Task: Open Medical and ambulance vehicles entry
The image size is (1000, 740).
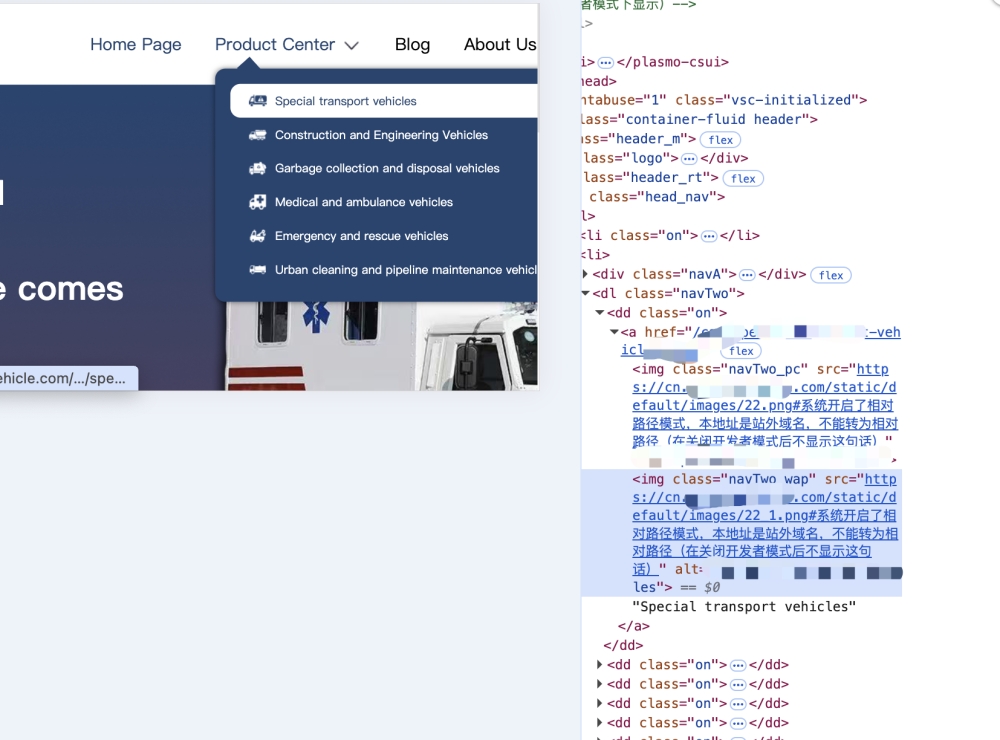Action: (x=364, y=202)
